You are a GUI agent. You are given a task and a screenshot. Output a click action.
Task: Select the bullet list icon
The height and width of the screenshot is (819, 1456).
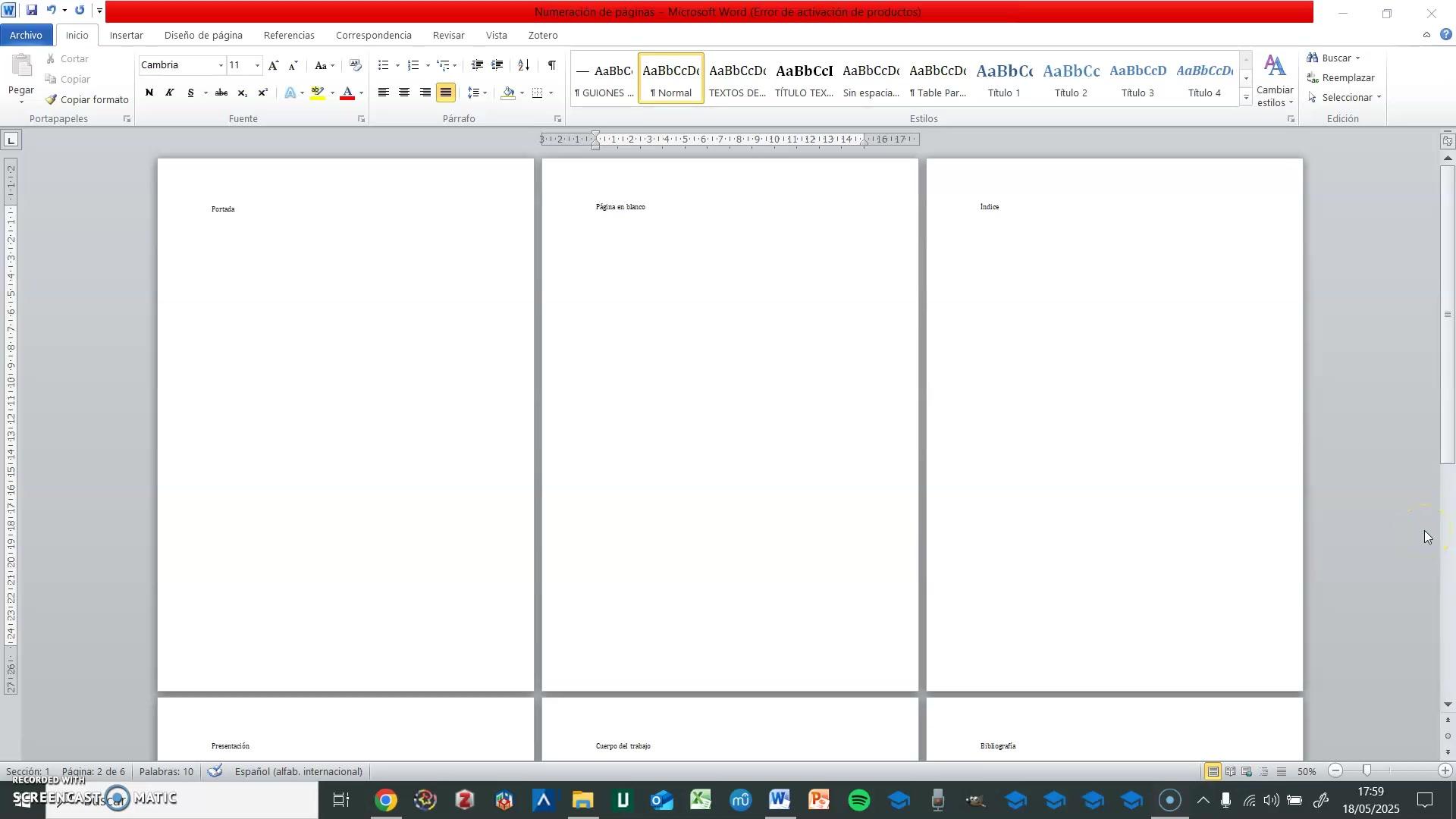pyautogui.click(x=384, y=65)
